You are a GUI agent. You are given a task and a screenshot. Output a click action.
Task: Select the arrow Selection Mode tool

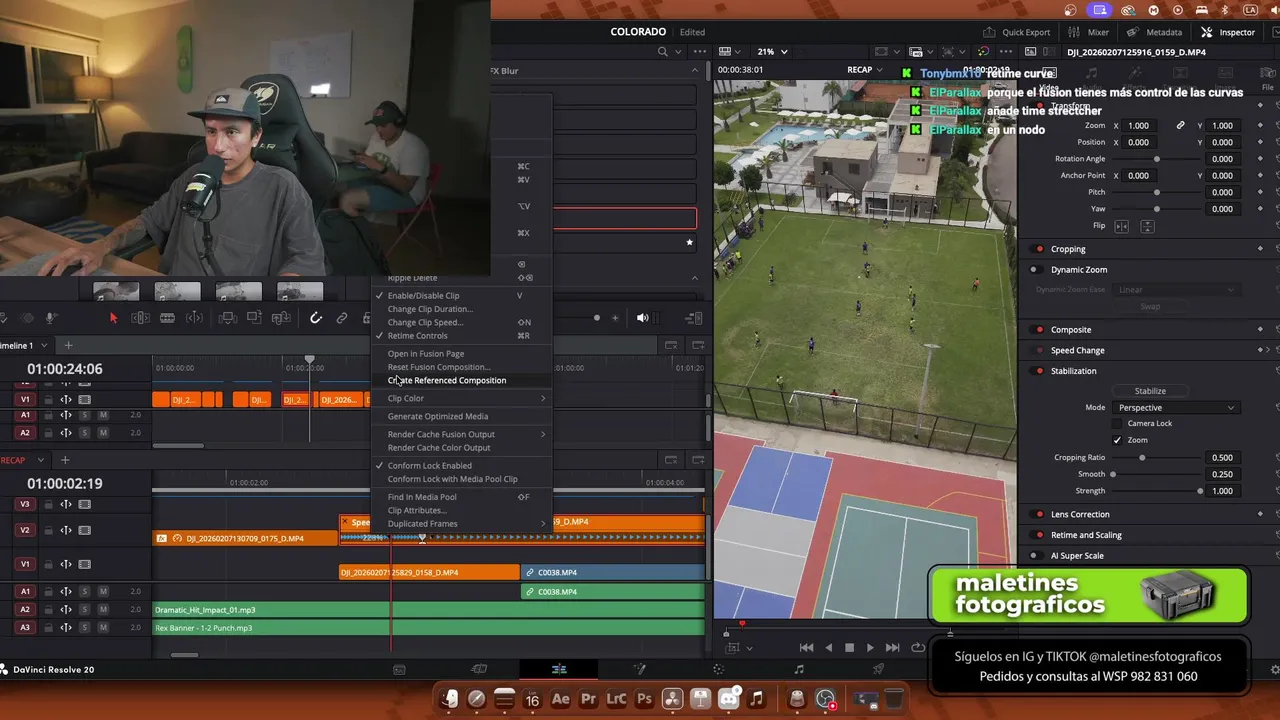[x=113, y=318]
